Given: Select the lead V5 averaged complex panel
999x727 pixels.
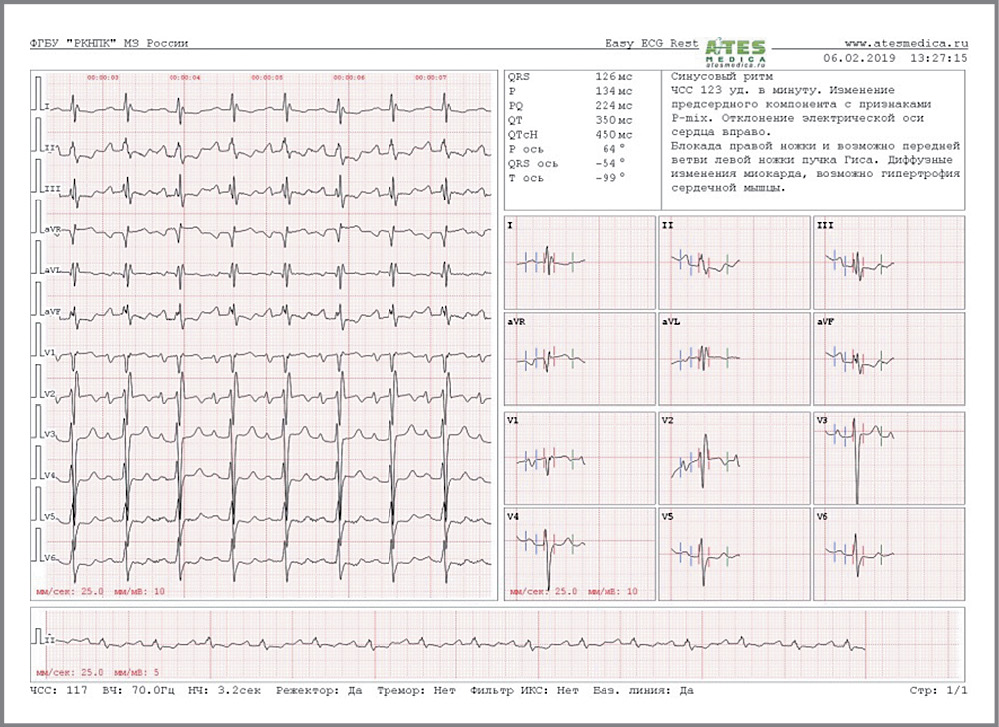Looking at the screenshot, I should click(734, 552).
